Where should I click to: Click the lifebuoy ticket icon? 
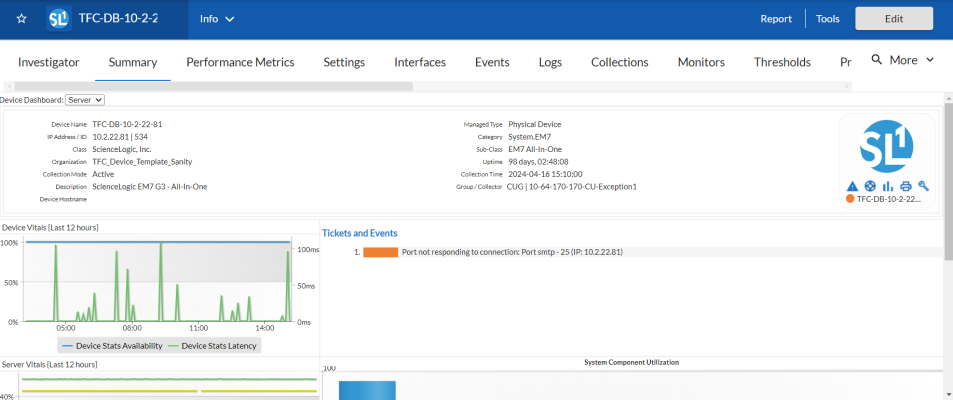tap(870, 186)
